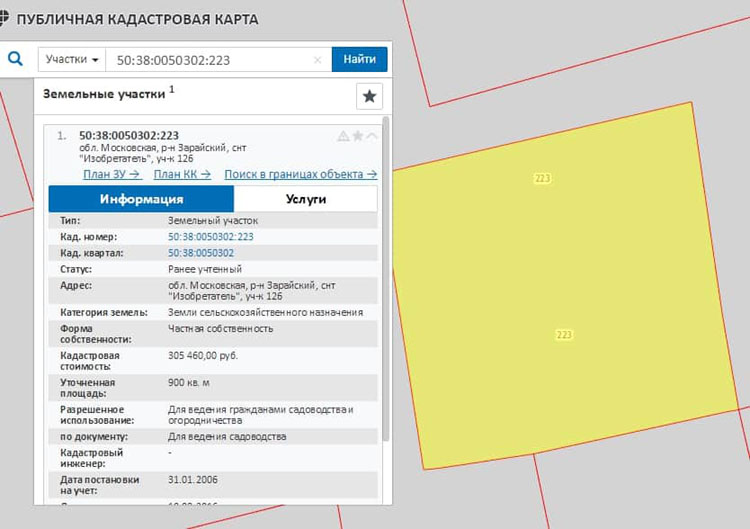The width and height of the screenshot is (750, 529).
Task: Open the План ЗУ link
Action: (x=111, y=174)
